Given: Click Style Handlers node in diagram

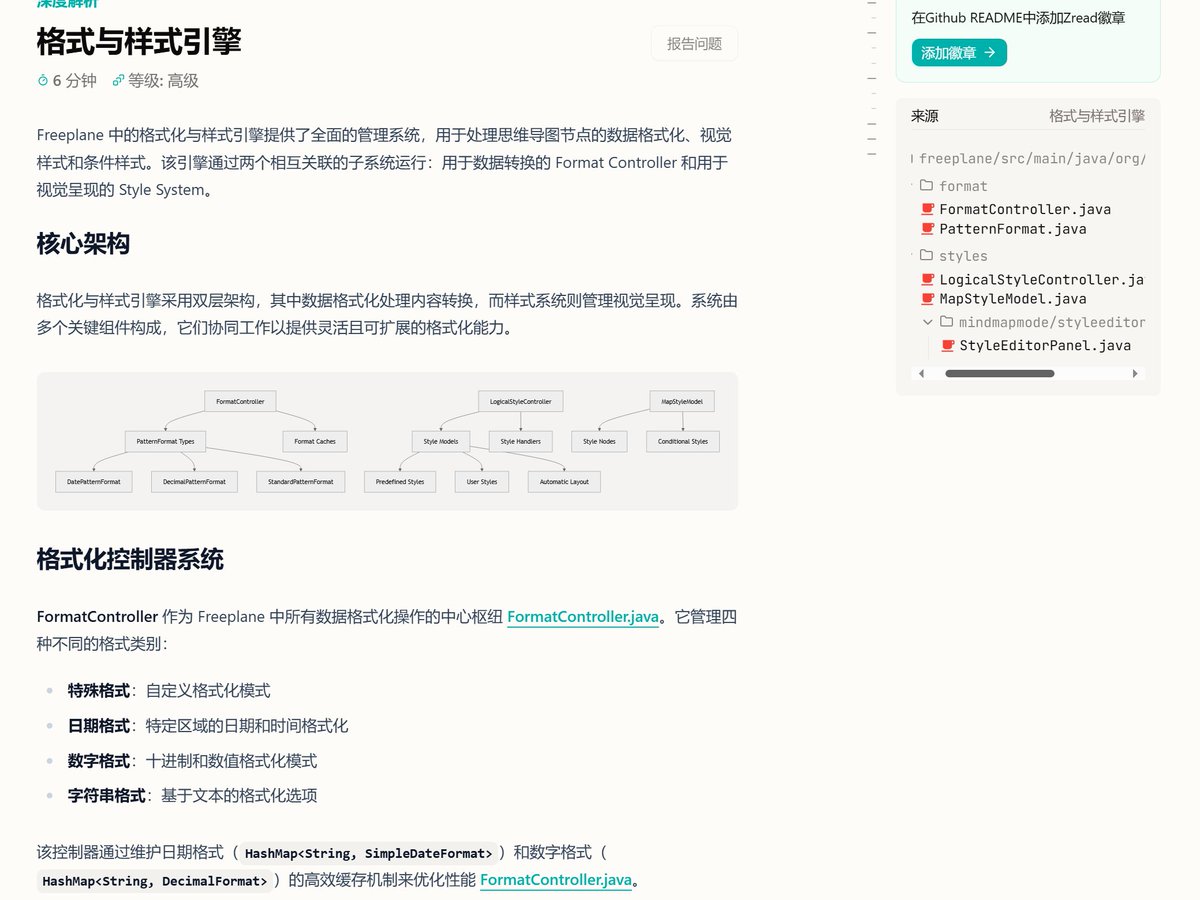Looking at the screenshot, I should click(520, 441).
